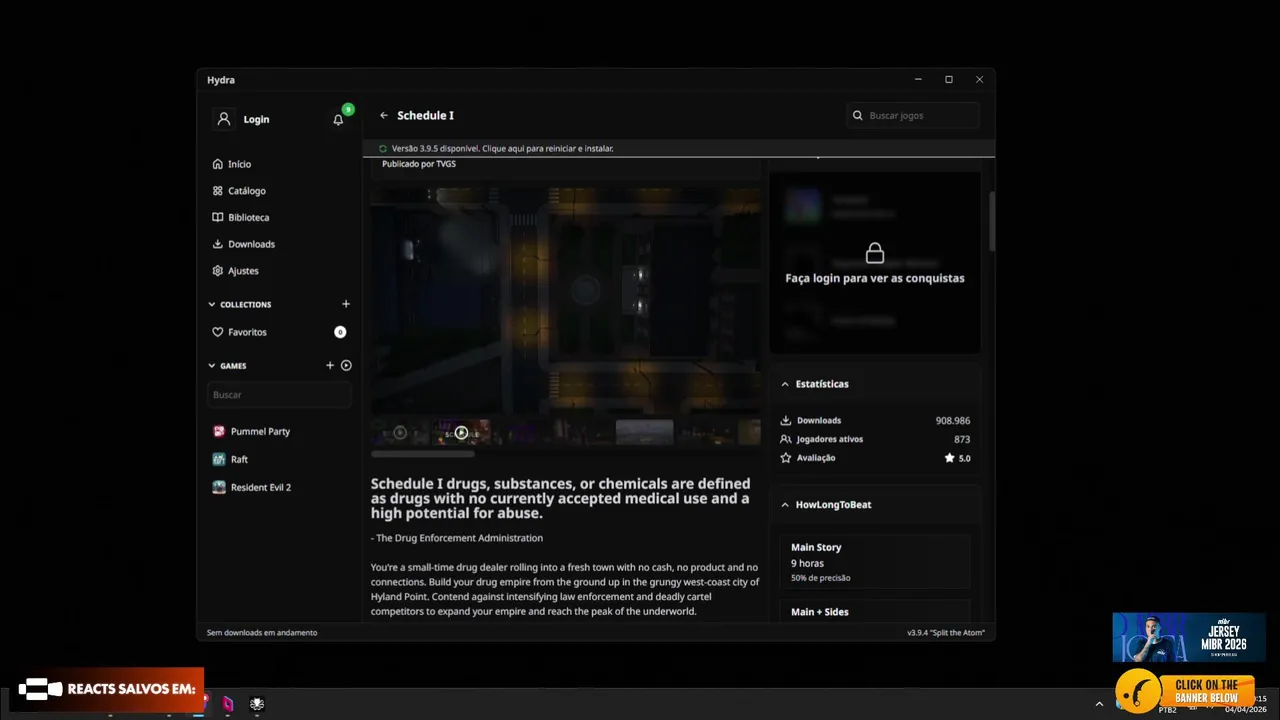Image resolution: width=1280 pixels, height=720 pixels.
Task: Click the 'Schedule I' page title
Action: click(425, 115)
